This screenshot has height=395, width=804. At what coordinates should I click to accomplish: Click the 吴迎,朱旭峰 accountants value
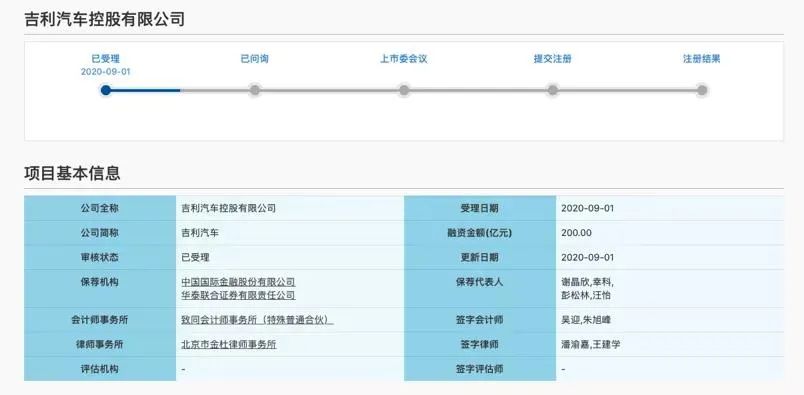pyautogui.click(x=586, y=320)
